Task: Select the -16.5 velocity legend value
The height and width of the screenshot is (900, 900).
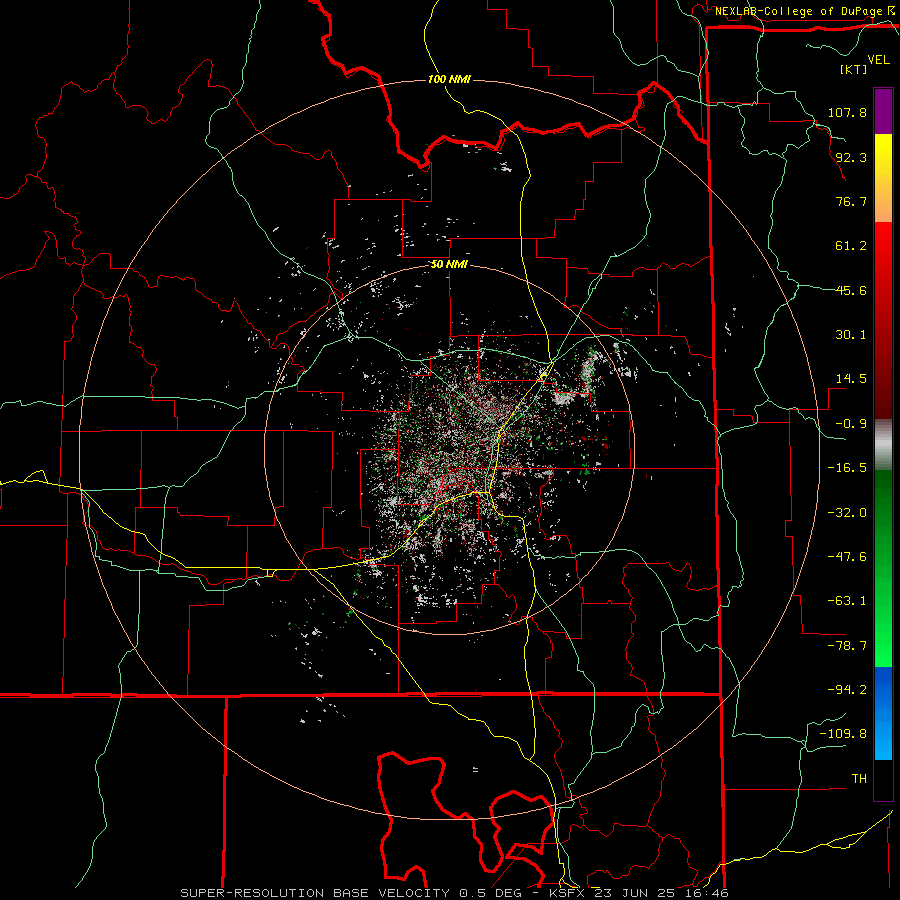Action: (x=847, y=468)
